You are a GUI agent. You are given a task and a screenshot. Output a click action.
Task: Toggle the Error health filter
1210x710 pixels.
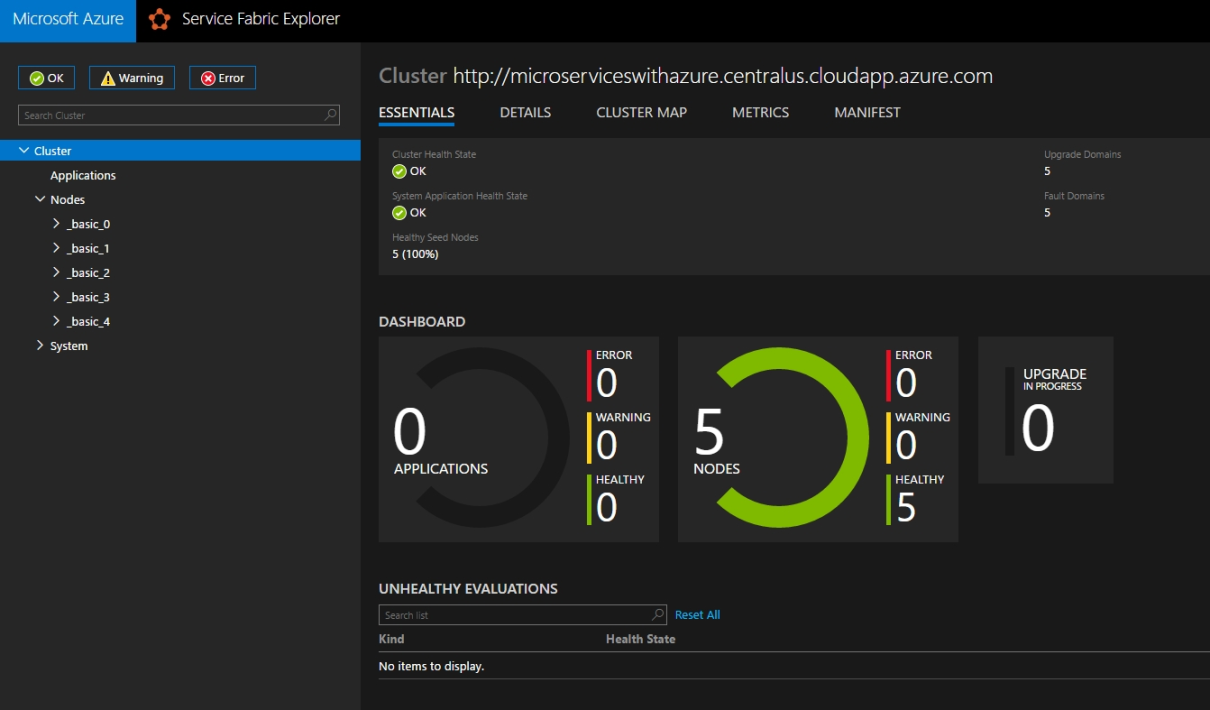pyautogui.click(x=222, y=78)
